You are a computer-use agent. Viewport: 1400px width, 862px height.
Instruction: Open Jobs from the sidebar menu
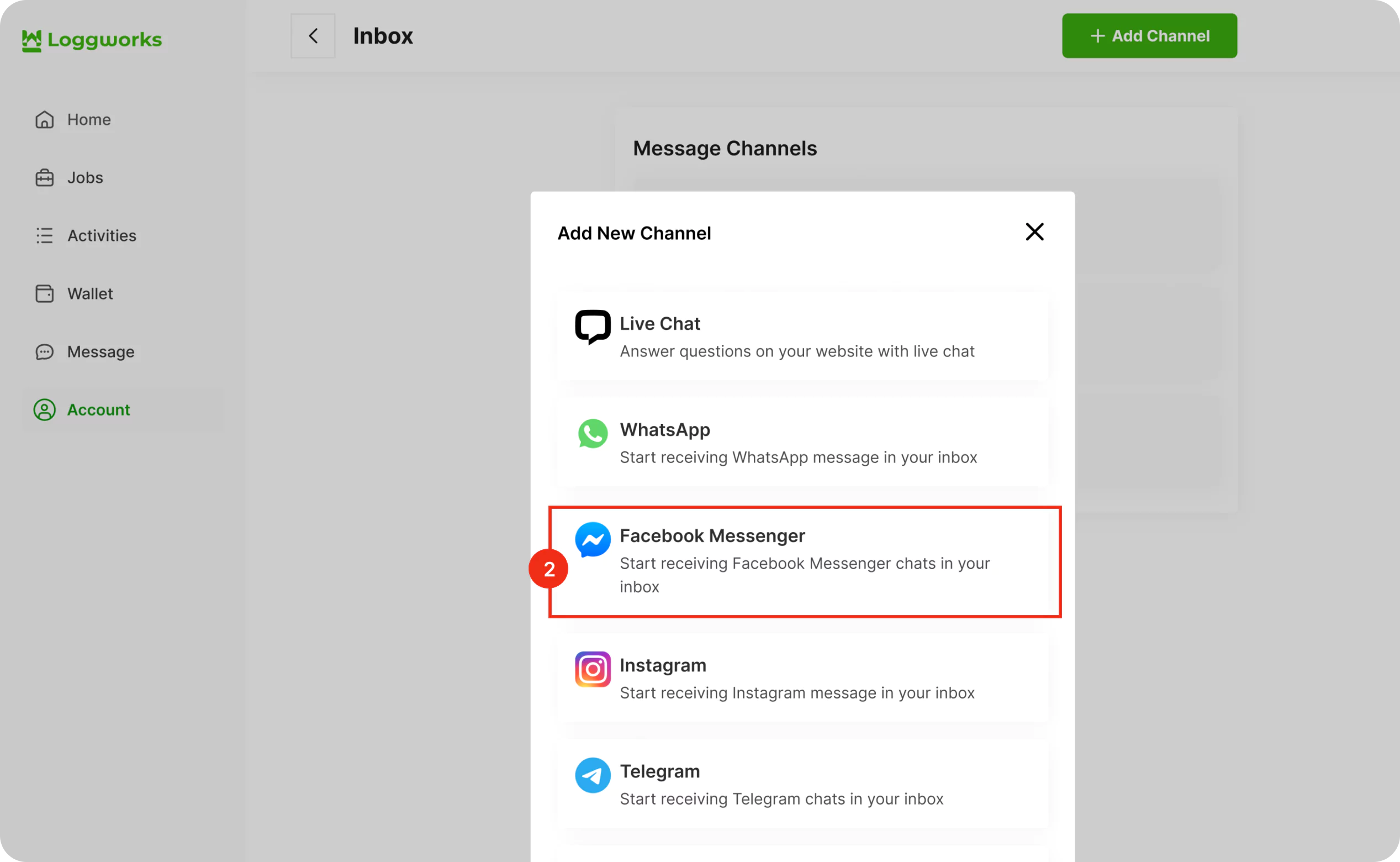[85, 178]
